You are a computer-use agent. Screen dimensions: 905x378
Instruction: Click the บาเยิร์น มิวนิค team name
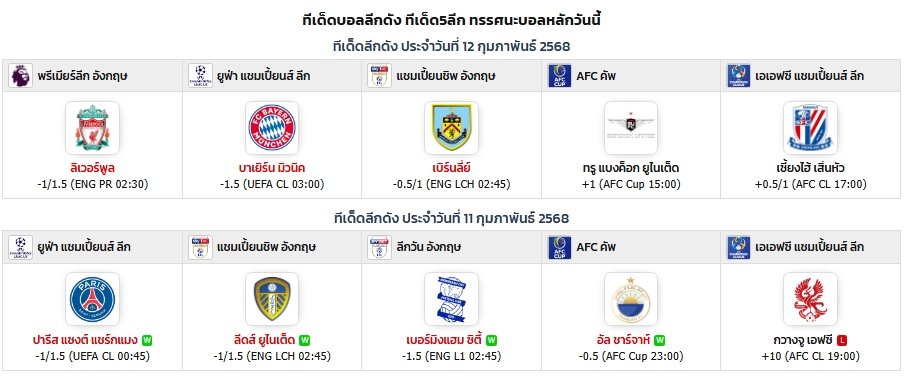pyautogui.click(x=272, y=169)
